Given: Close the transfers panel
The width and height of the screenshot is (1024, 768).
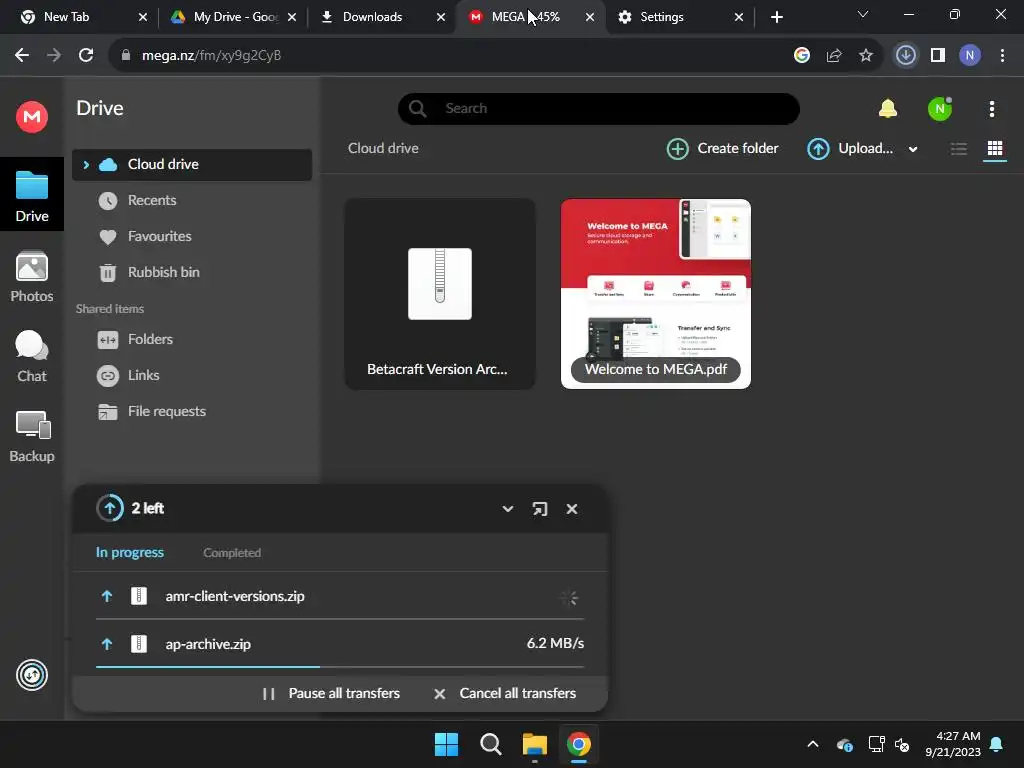Looking at the screenshot, I should (571, 509).
